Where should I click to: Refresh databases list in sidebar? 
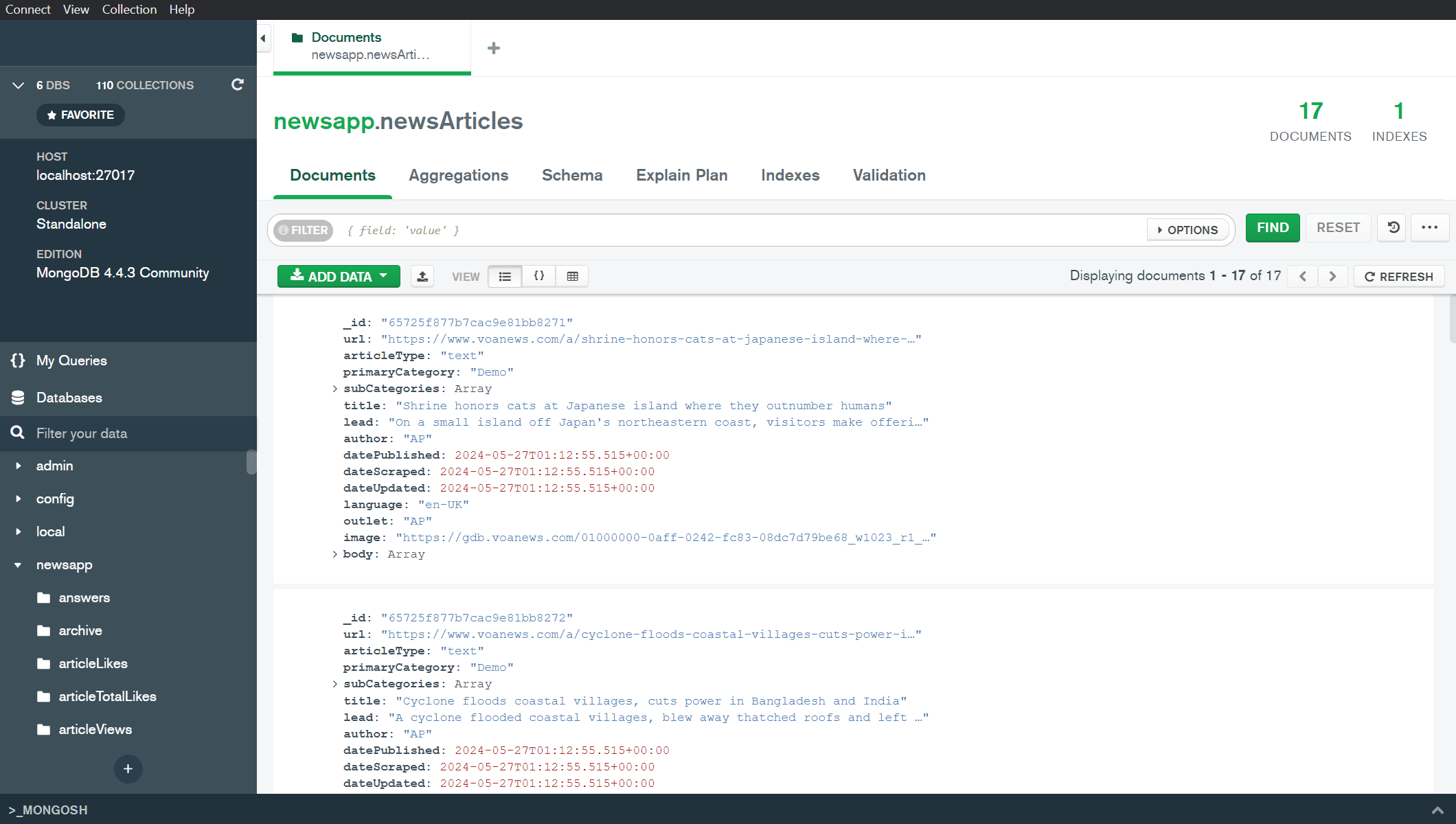238,84
